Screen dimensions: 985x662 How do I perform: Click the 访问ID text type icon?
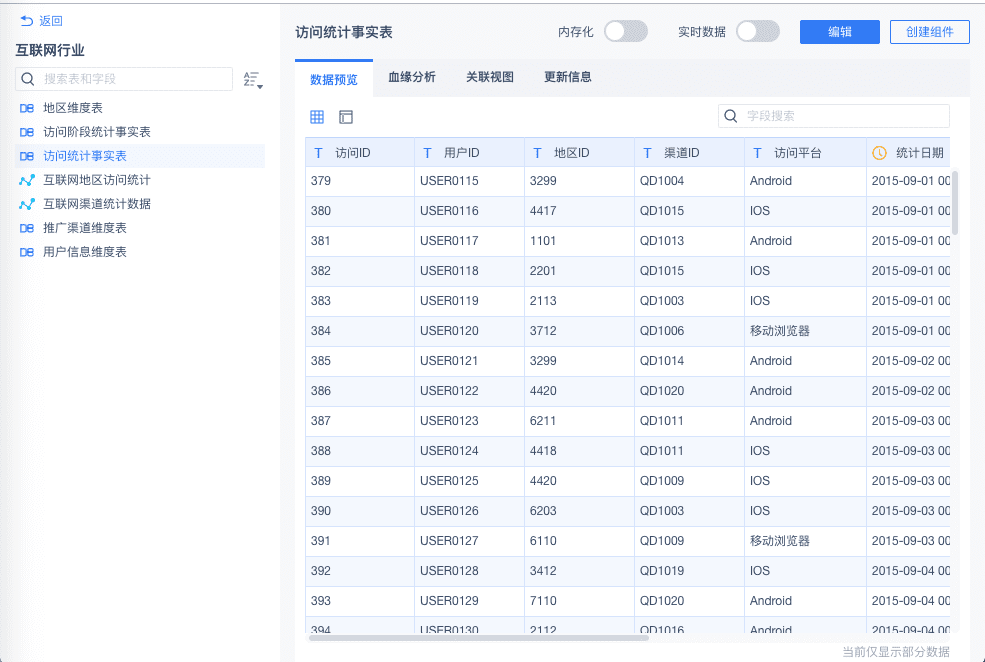tap(319, 153)
